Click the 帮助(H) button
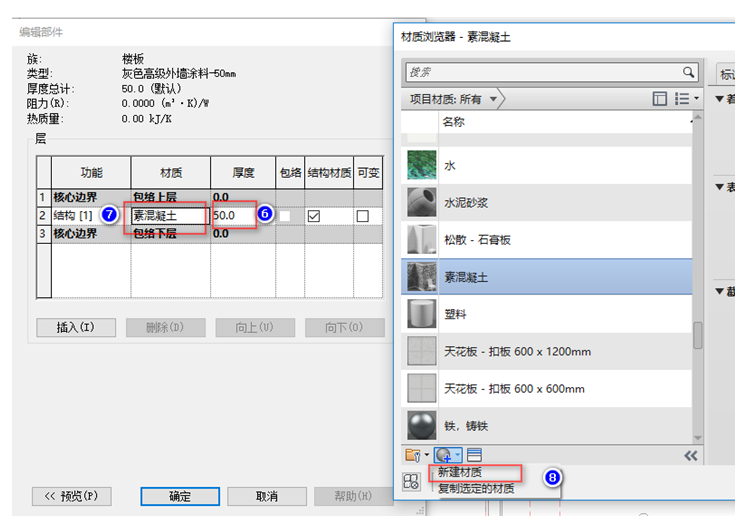 [353, 496]
